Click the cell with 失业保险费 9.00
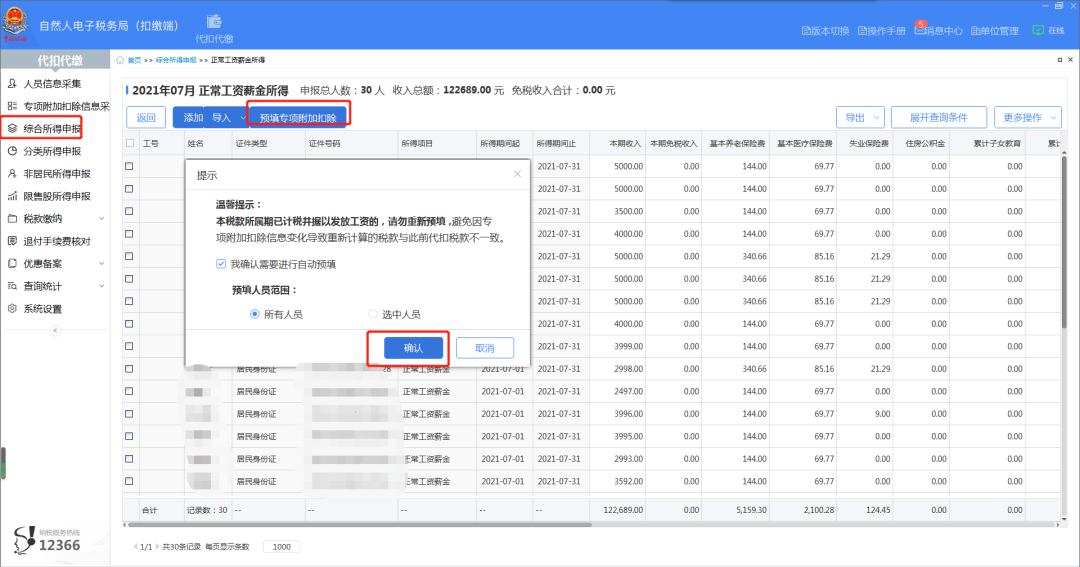 [864, 413]
